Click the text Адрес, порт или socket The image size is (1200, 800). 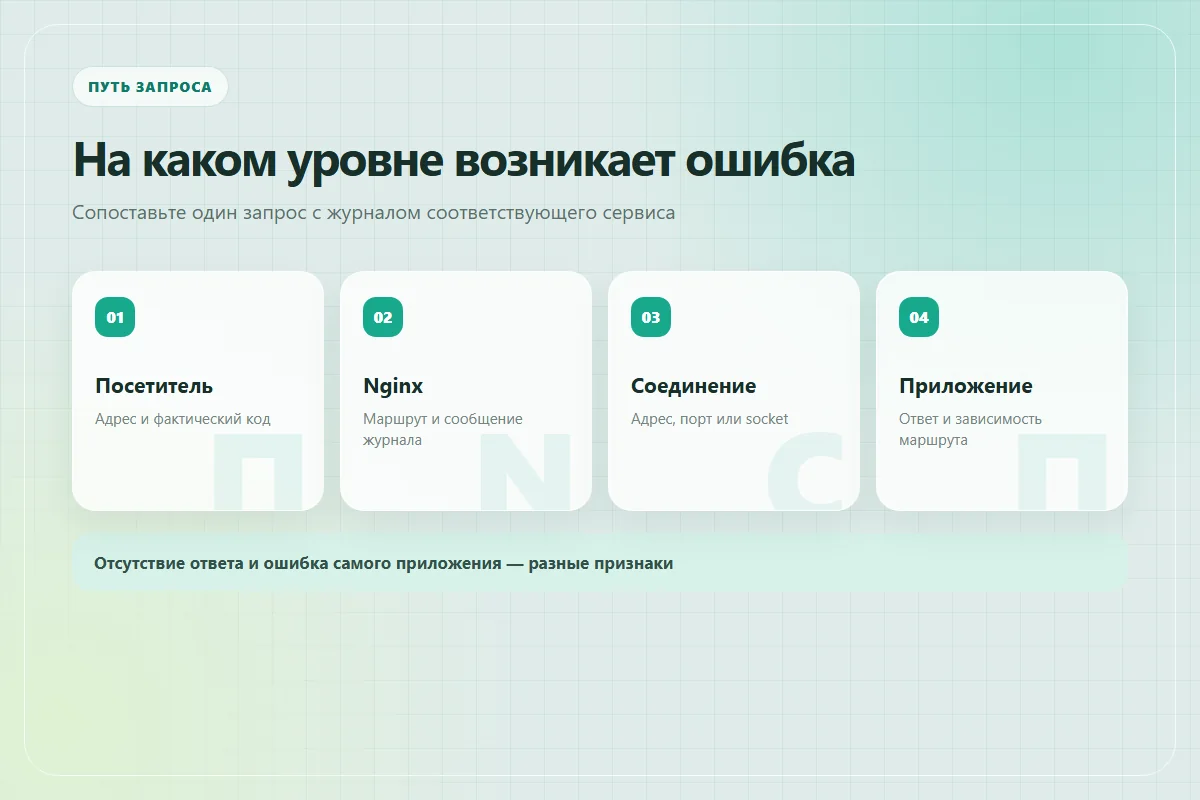[710, 419]
